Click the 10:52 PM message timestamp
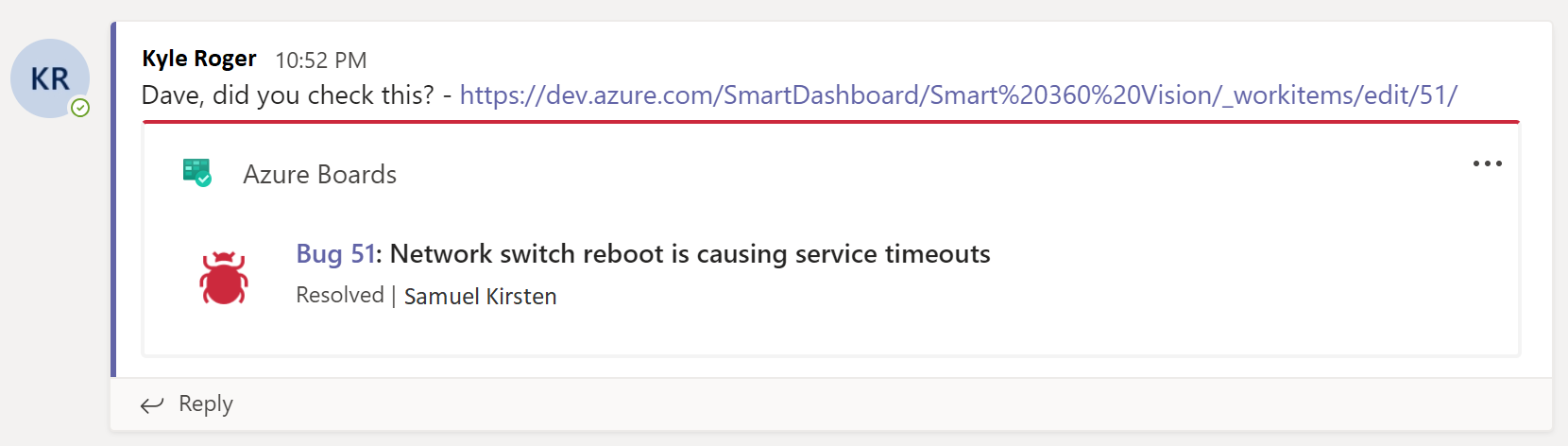This screenshot has width=1568, height=446. tap(321, 60)
